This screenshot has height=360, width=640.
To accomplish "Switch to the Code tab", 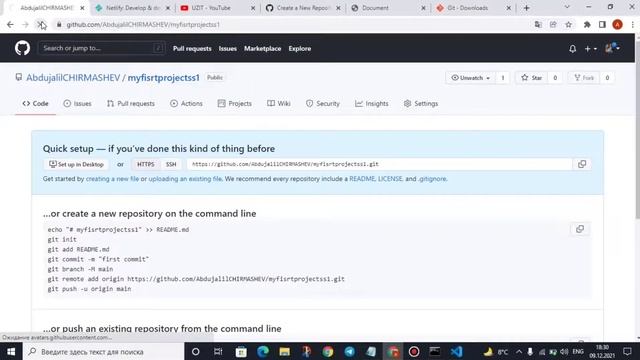I will click(36, 104).
